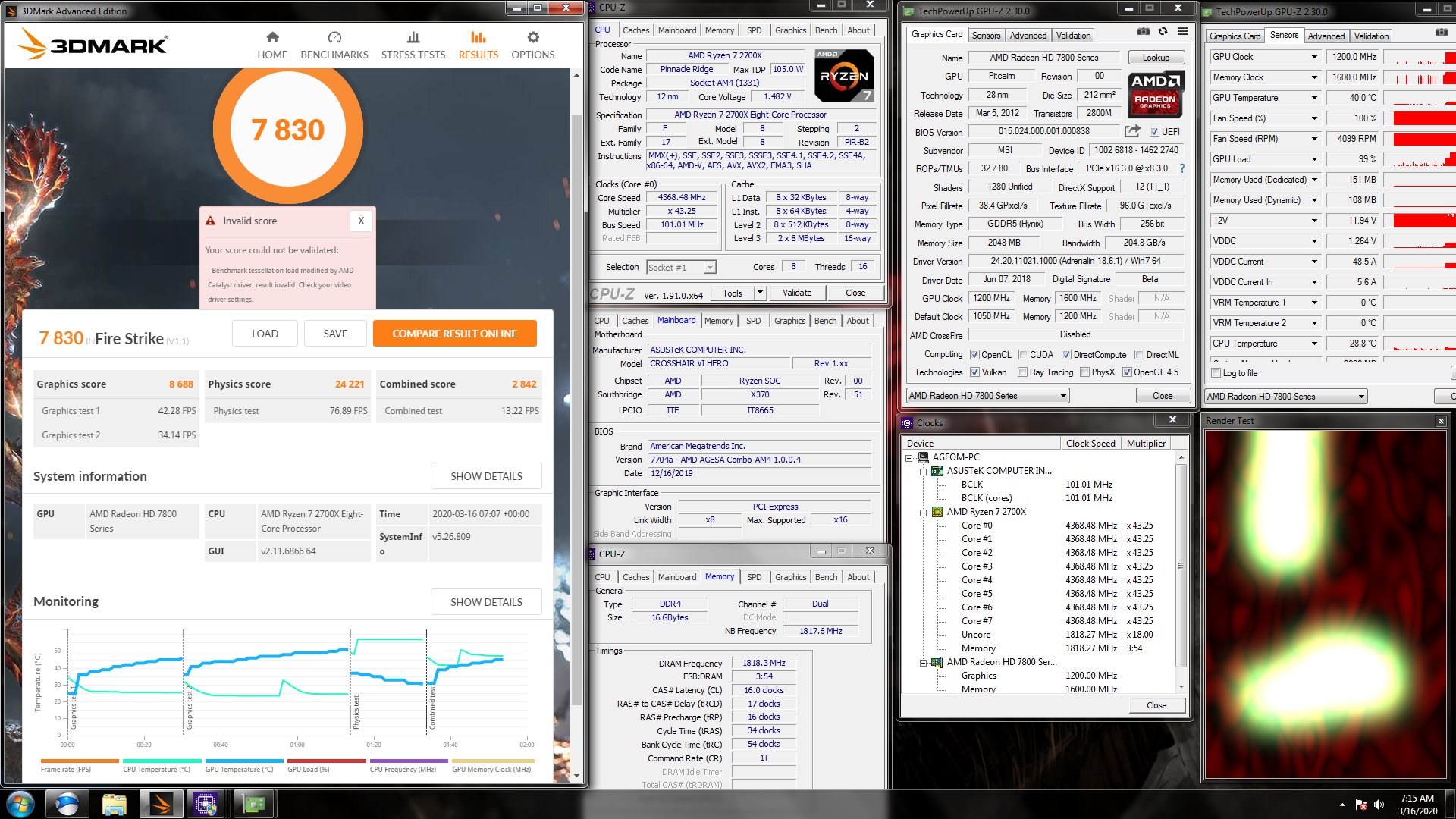Close the CPU-Z Clocks window via X

(x=1172, y=420)
